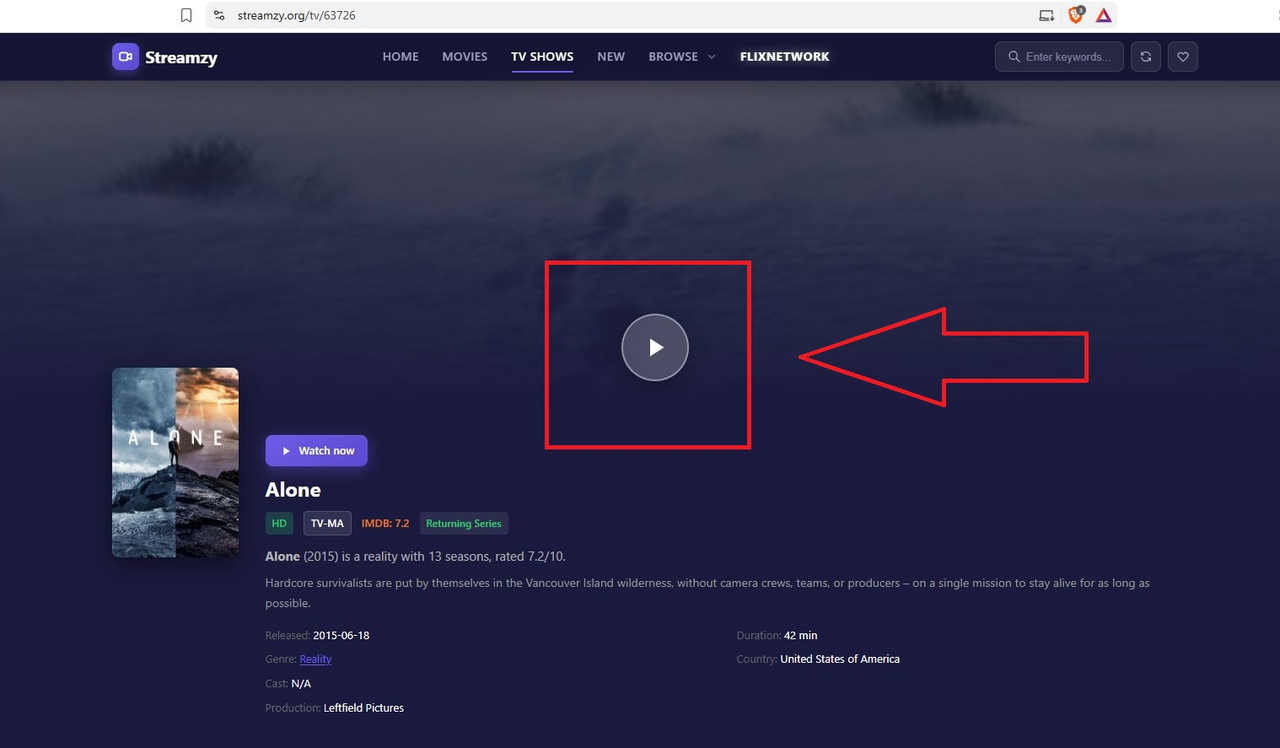The height and width of the screenshot is (748, 1280).
Task: Play the video with the center play button
Action: coord(655,347)
